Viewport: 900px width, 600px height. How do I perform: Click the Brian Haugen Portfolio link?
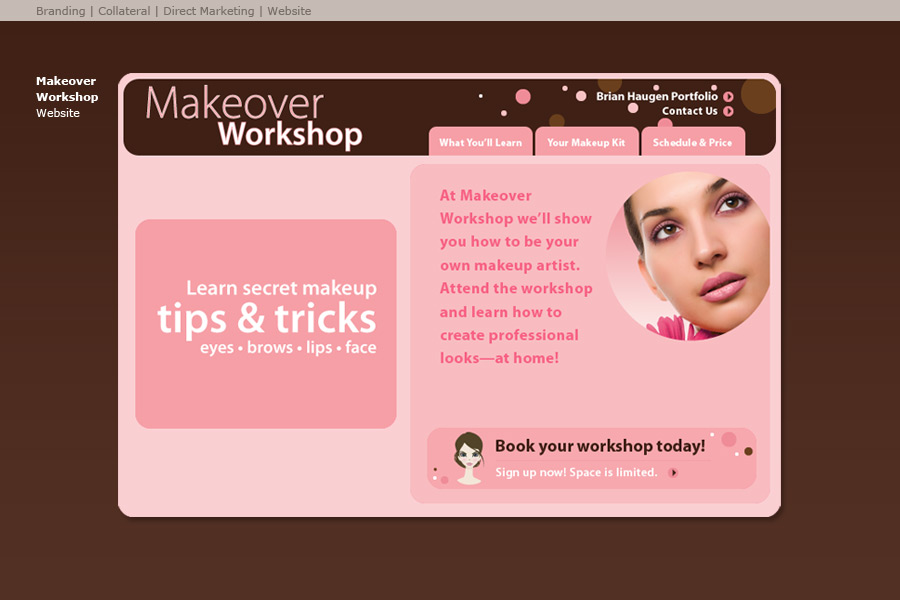point(656,97)
